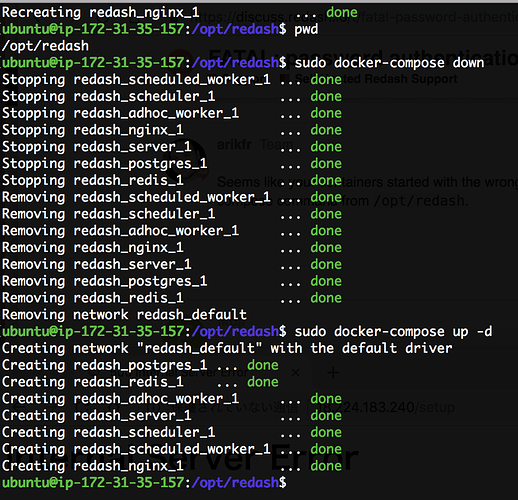Select 'Creating redash_scheduler_1' text
Screen dimensions: 518x500
tap(108, 432)
